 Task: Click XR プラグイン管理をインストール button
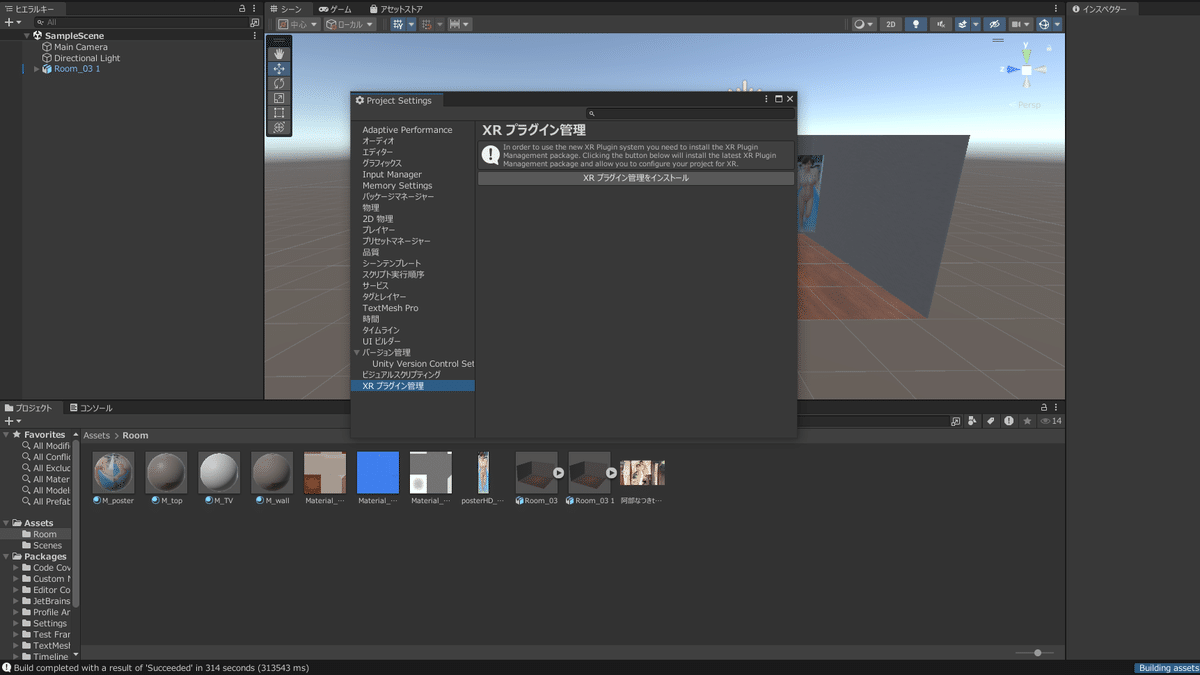pos(636,178)
